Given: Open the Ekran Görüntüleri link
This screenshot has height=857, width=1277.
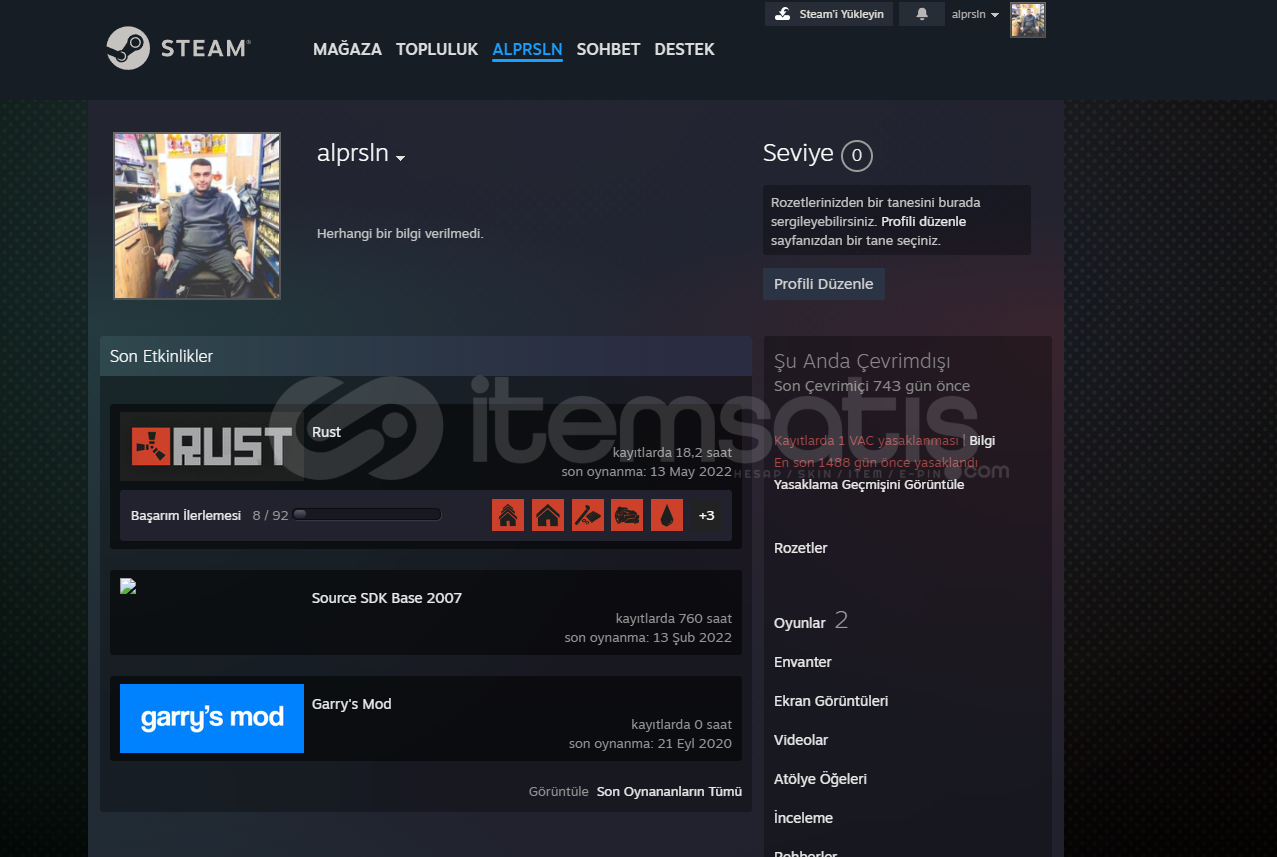Looking at the screenshot, I should pos(831,701).
